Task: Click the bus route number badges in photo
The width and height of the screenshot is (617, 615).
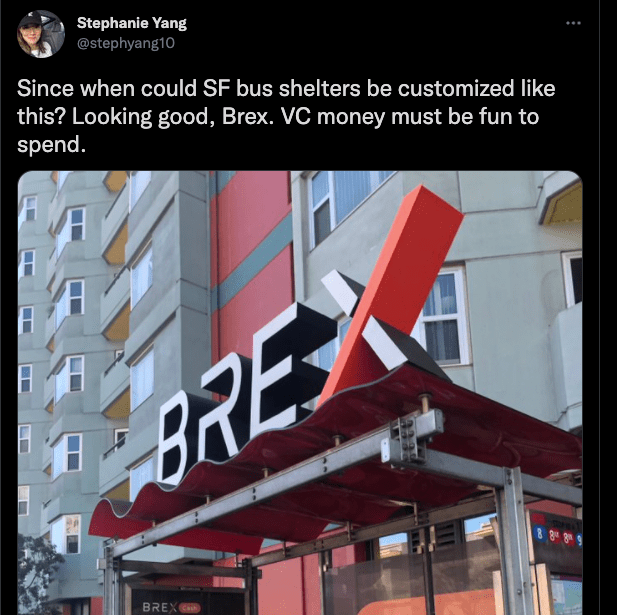Action: tap(558, 536)
